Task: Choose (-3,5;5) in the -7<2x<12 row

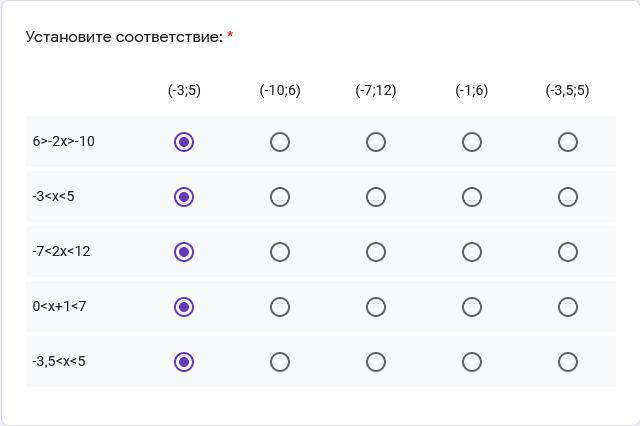Action: [568, 252]
